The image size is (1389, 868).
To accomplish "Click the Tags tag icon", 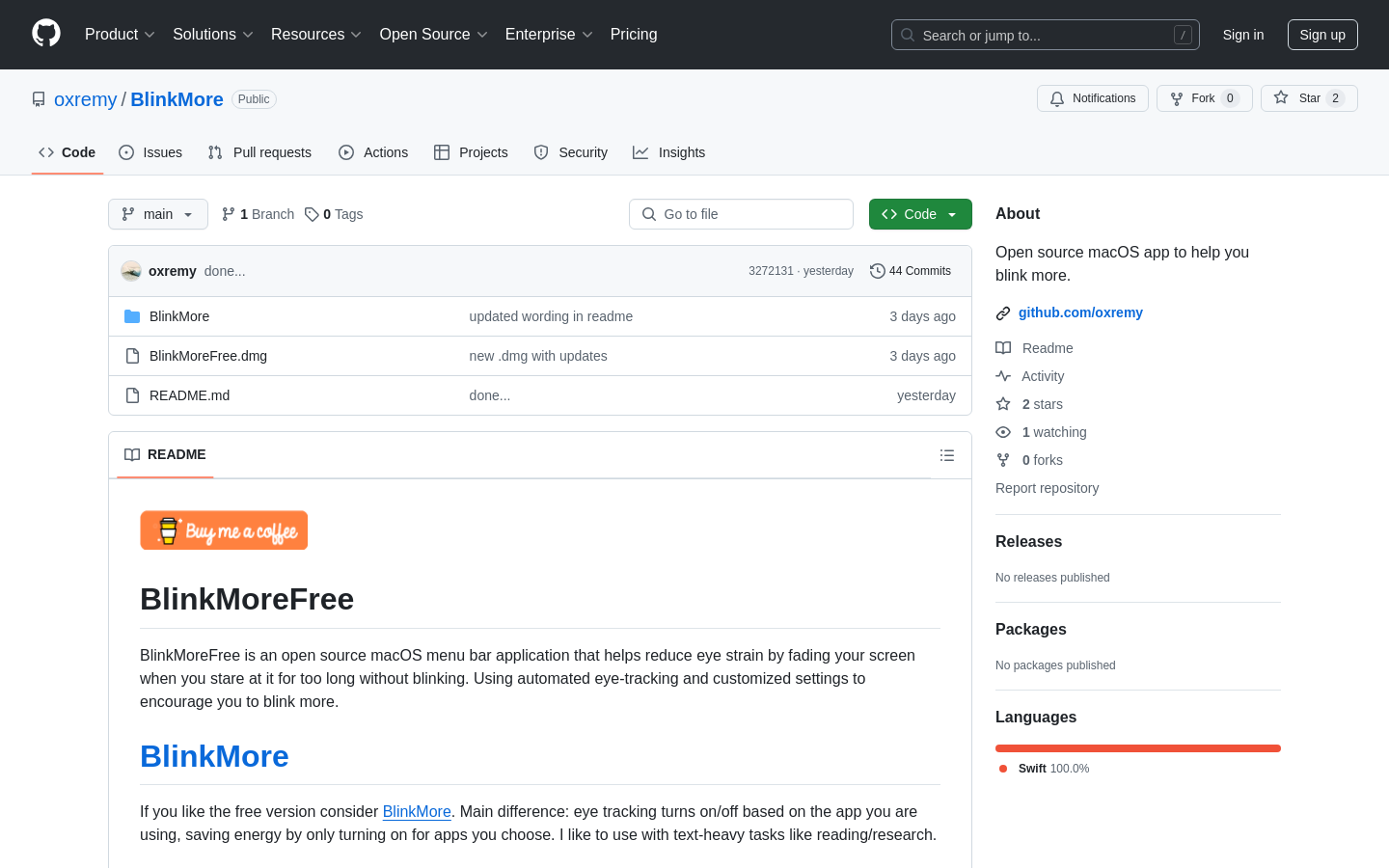I will pos(312,214).
